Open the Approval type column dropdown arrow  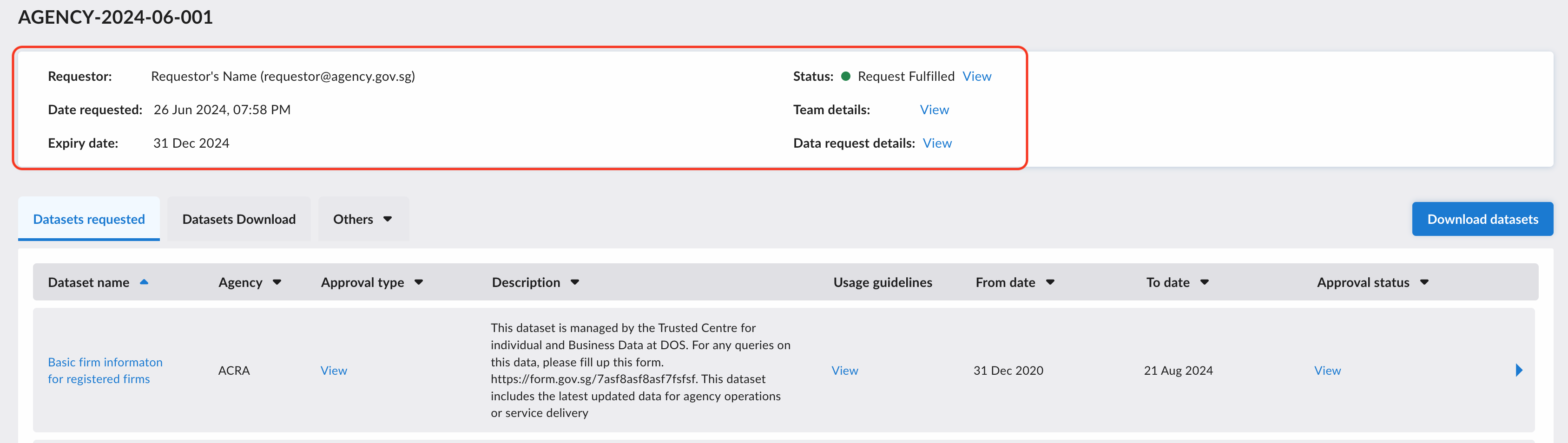click(419, 282)
